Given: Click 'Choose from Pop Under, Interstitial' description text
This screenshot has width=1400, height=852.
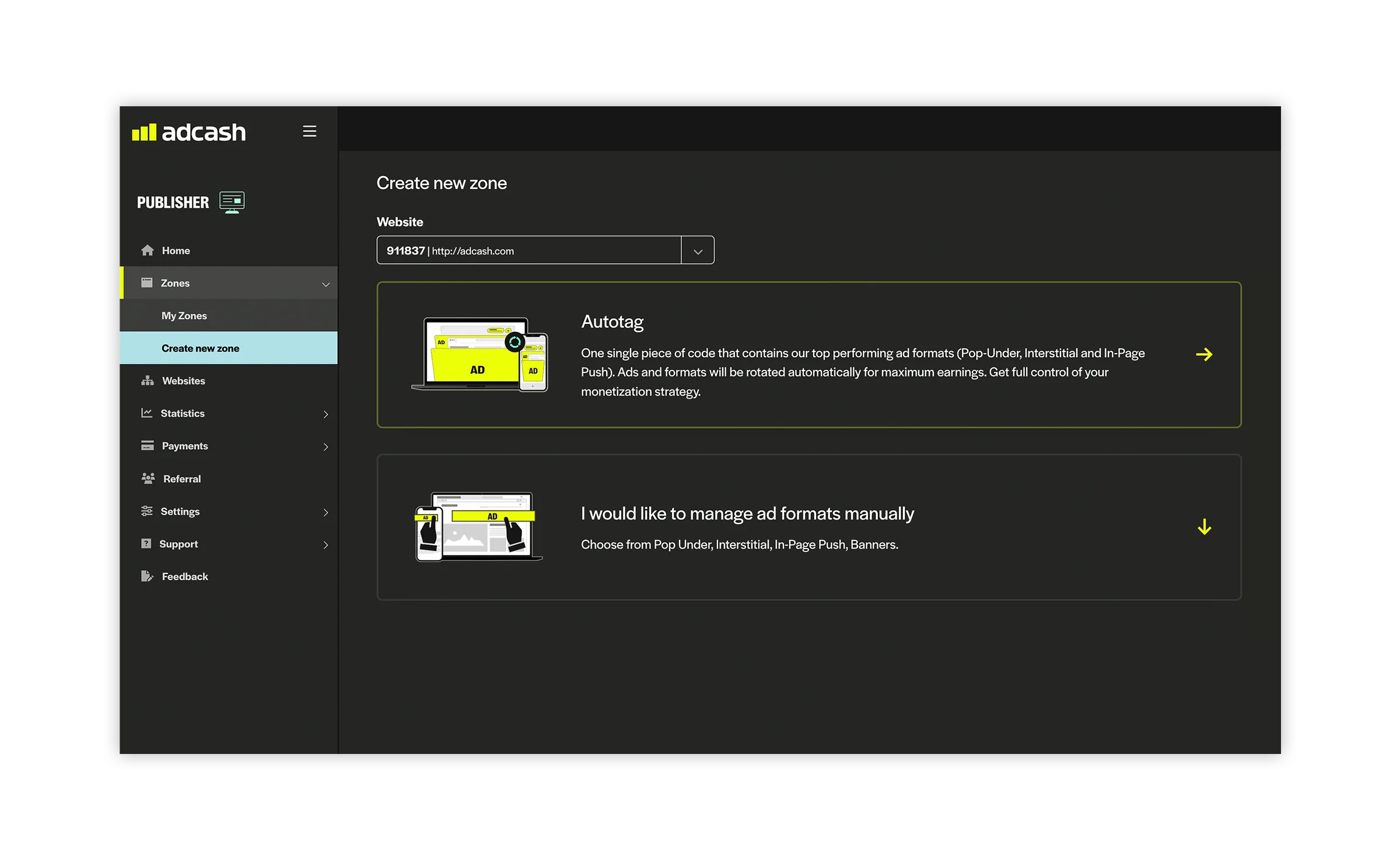Looking at the screenshot, I should [739, 544].
